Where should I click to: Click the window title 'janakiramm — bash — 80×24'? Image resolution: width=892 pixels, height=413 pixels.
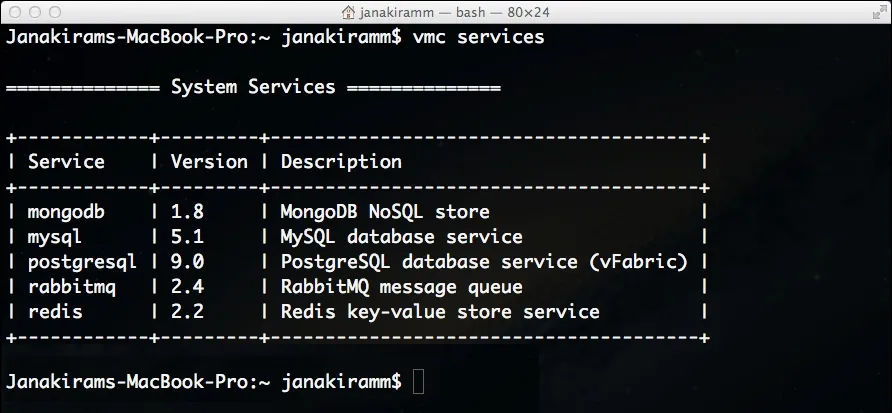click(454, 12)
